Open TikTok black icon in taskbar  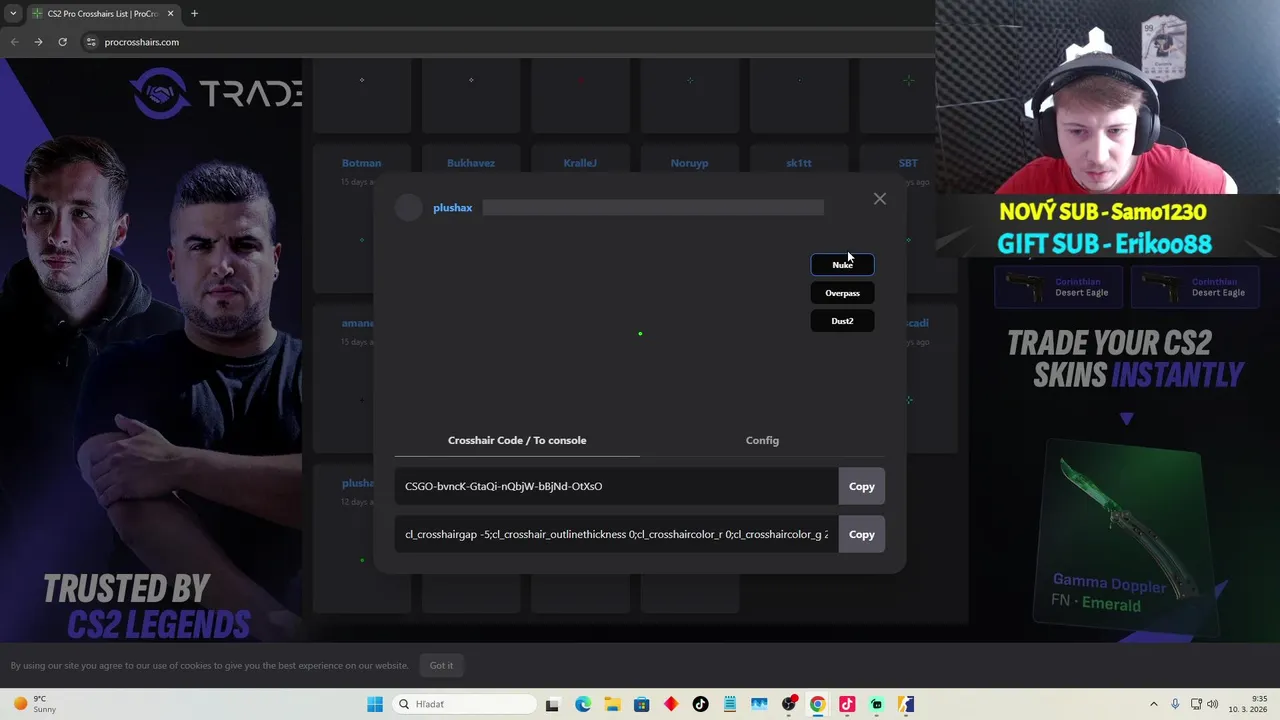(x=700, y=704)
